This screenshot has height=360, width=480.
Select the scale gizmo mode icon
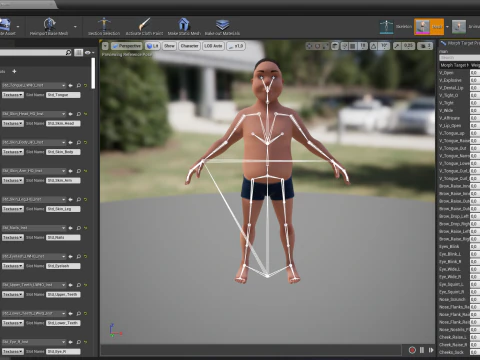click(x=325, y=46)
